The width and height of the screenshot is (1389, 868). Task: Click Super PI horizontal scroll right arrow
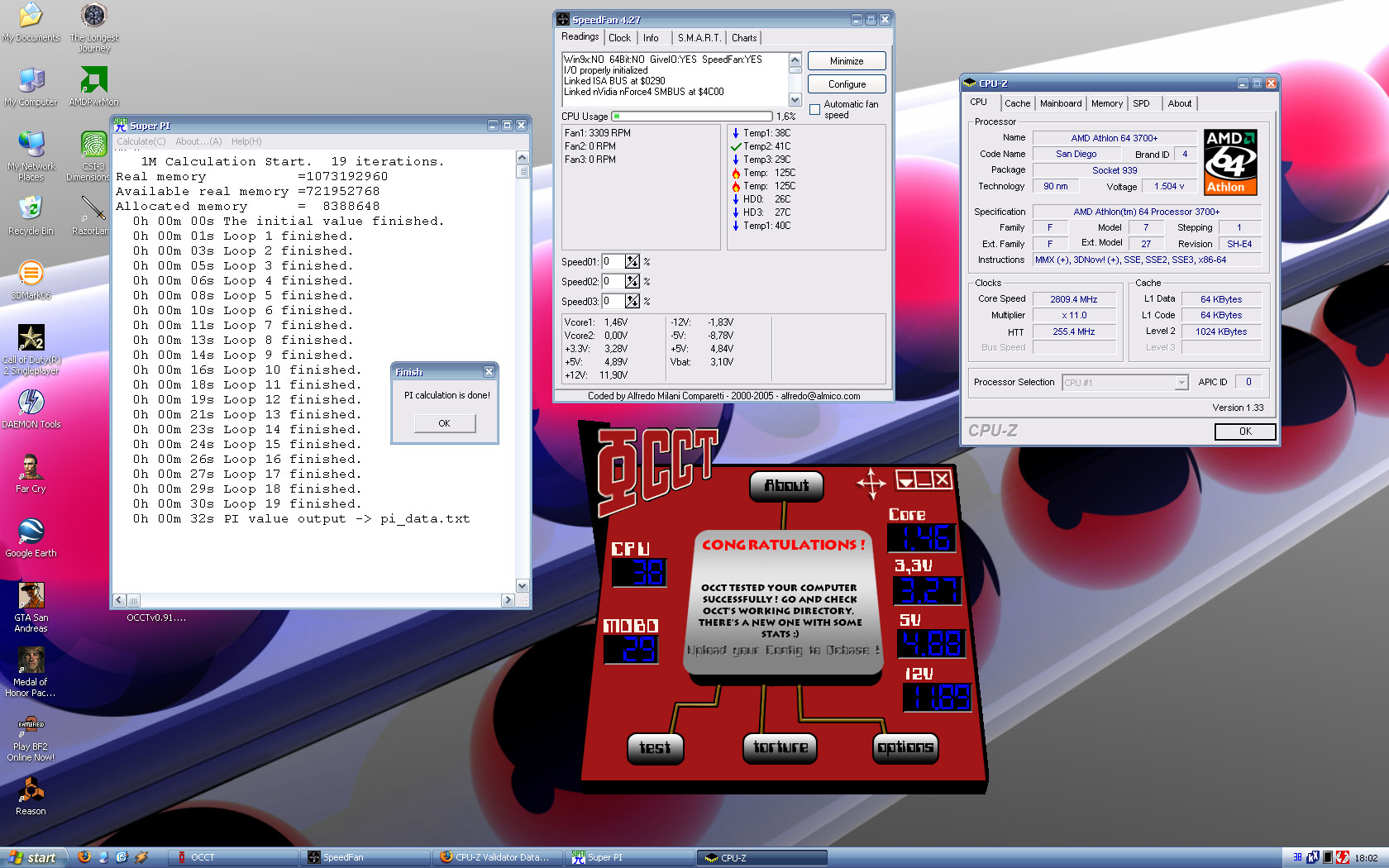(508, 600)
